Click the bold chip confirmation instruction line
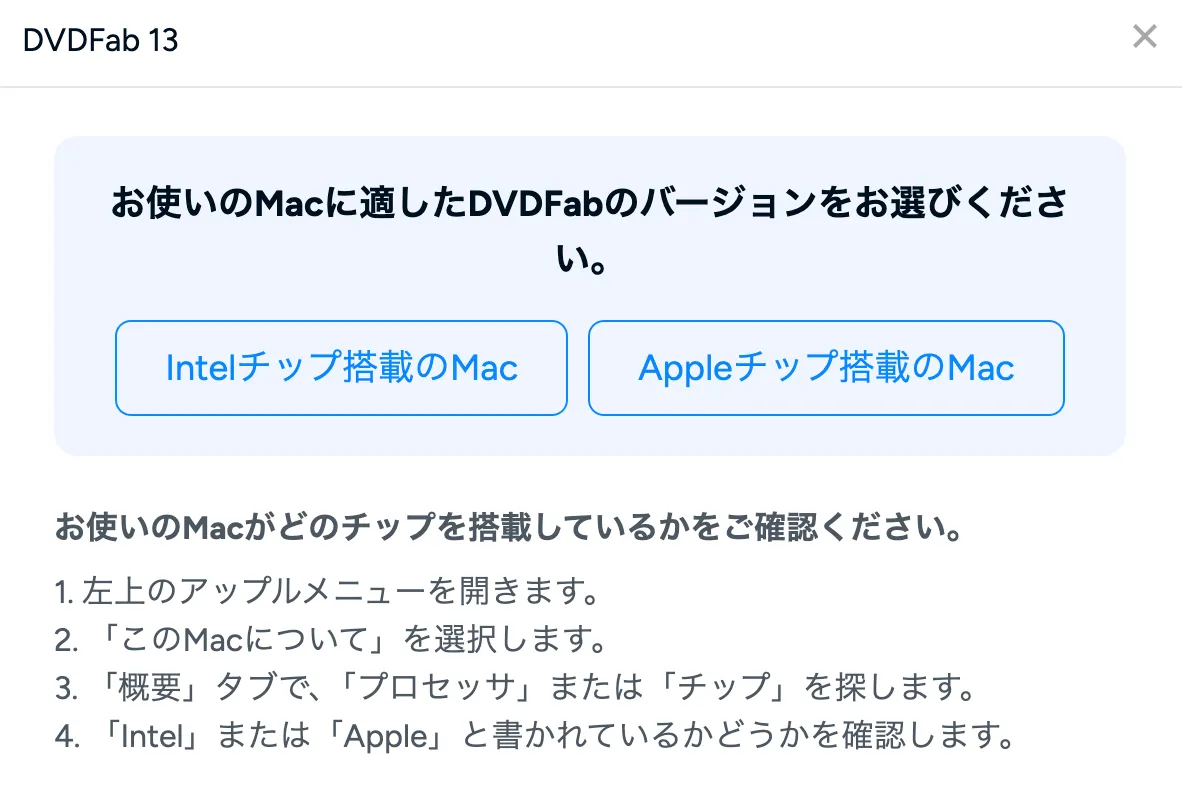The image size is (1182, 794). [509, 528]
